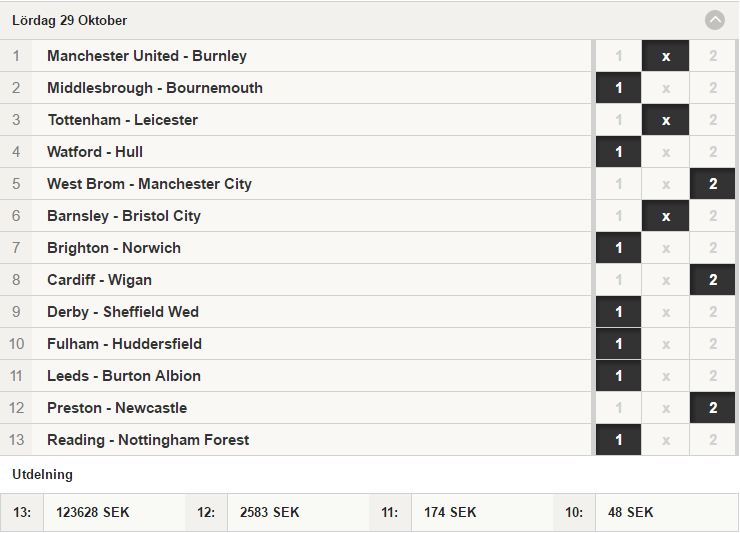Select X for Manchester United - Burnley
The width and height of the screenshot is (740, 533).
665,56
